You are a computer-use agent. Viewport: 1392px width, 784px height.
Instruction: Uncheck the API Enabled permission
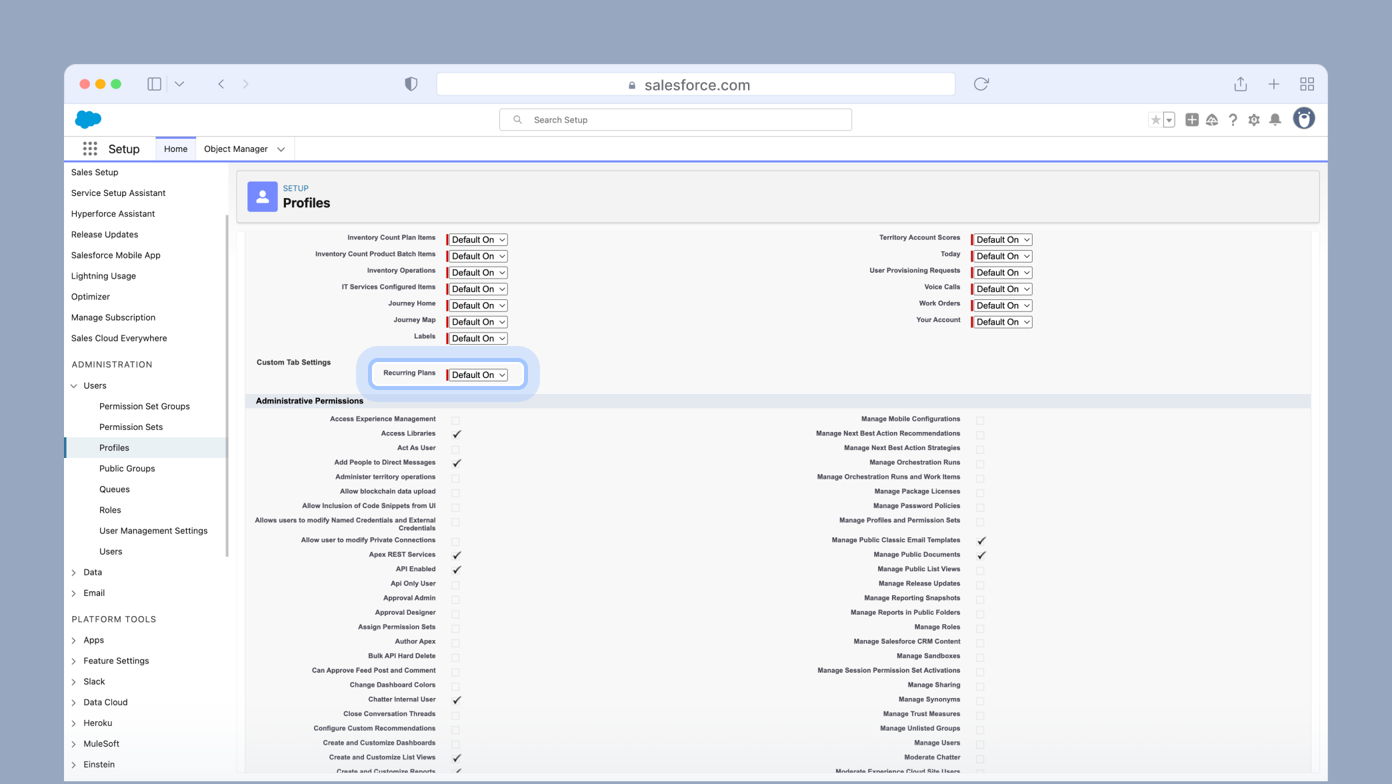tap(457, 568)
